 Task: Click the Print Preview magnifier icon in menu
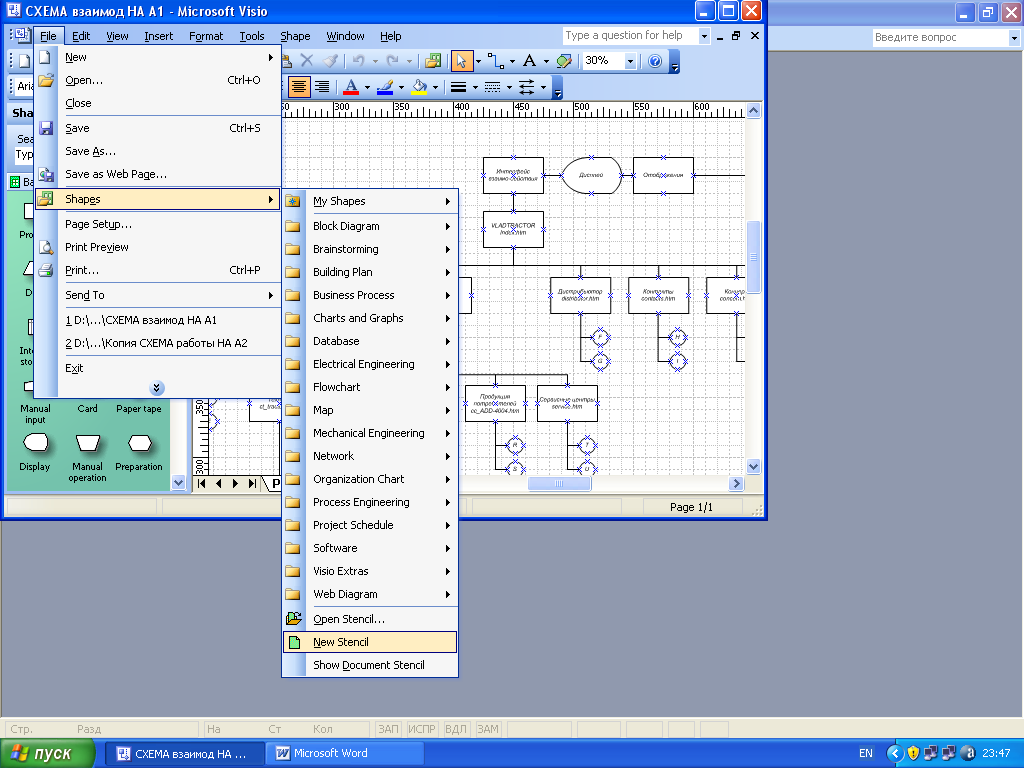click(x=46, y=248)
